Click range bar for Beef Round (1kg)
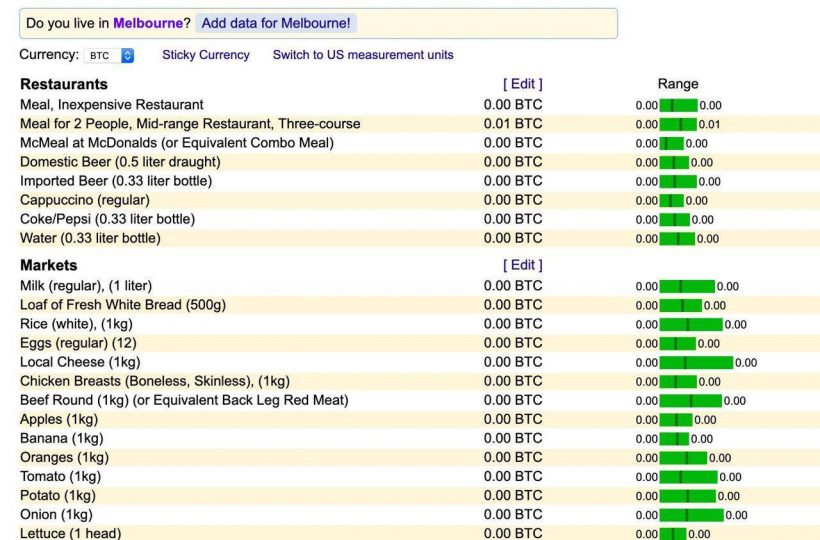 click(690, 400)
